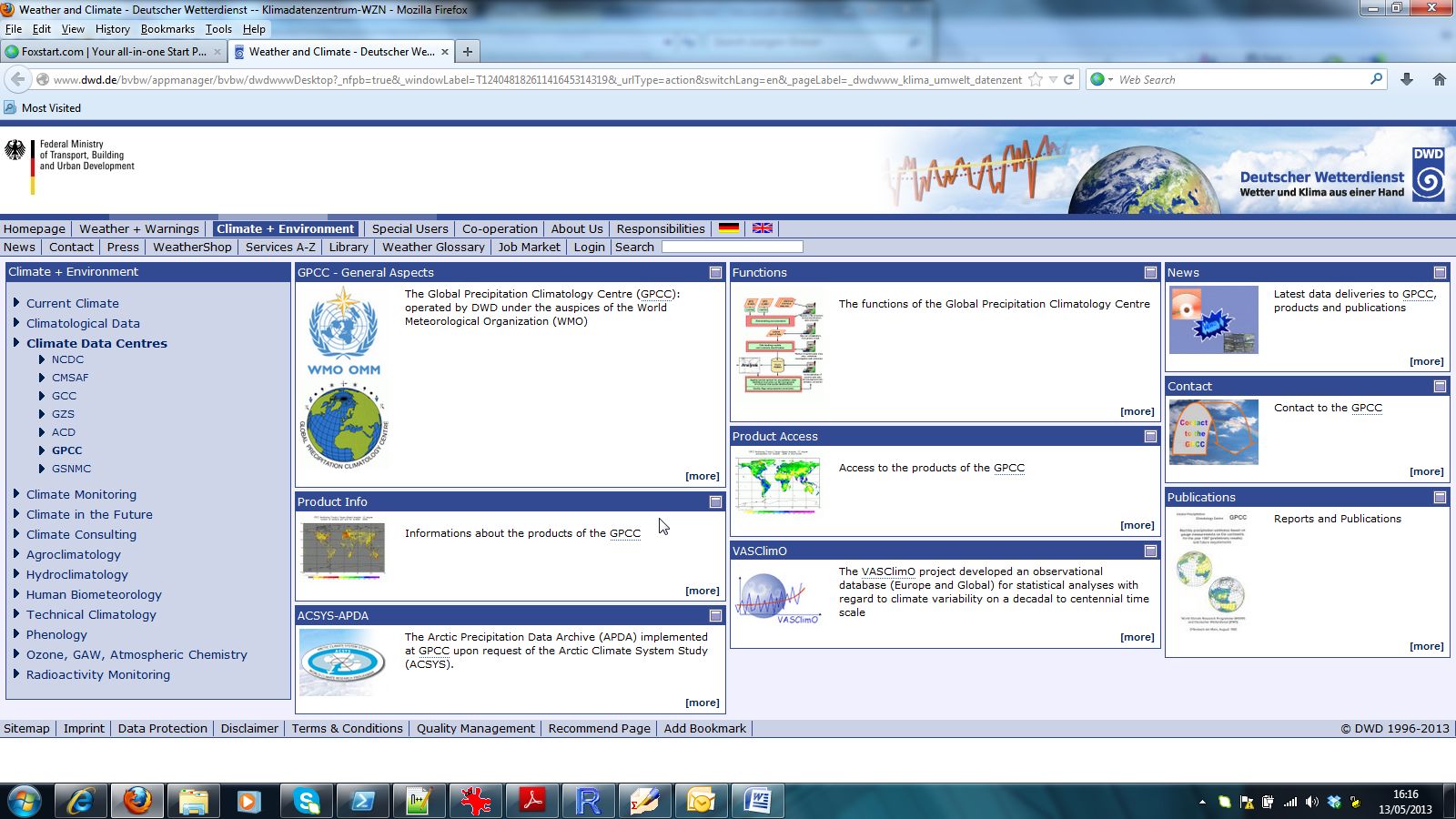Click the site Search input field
Viewport: 1456px width, 819px height.
[x=732, y=247]
